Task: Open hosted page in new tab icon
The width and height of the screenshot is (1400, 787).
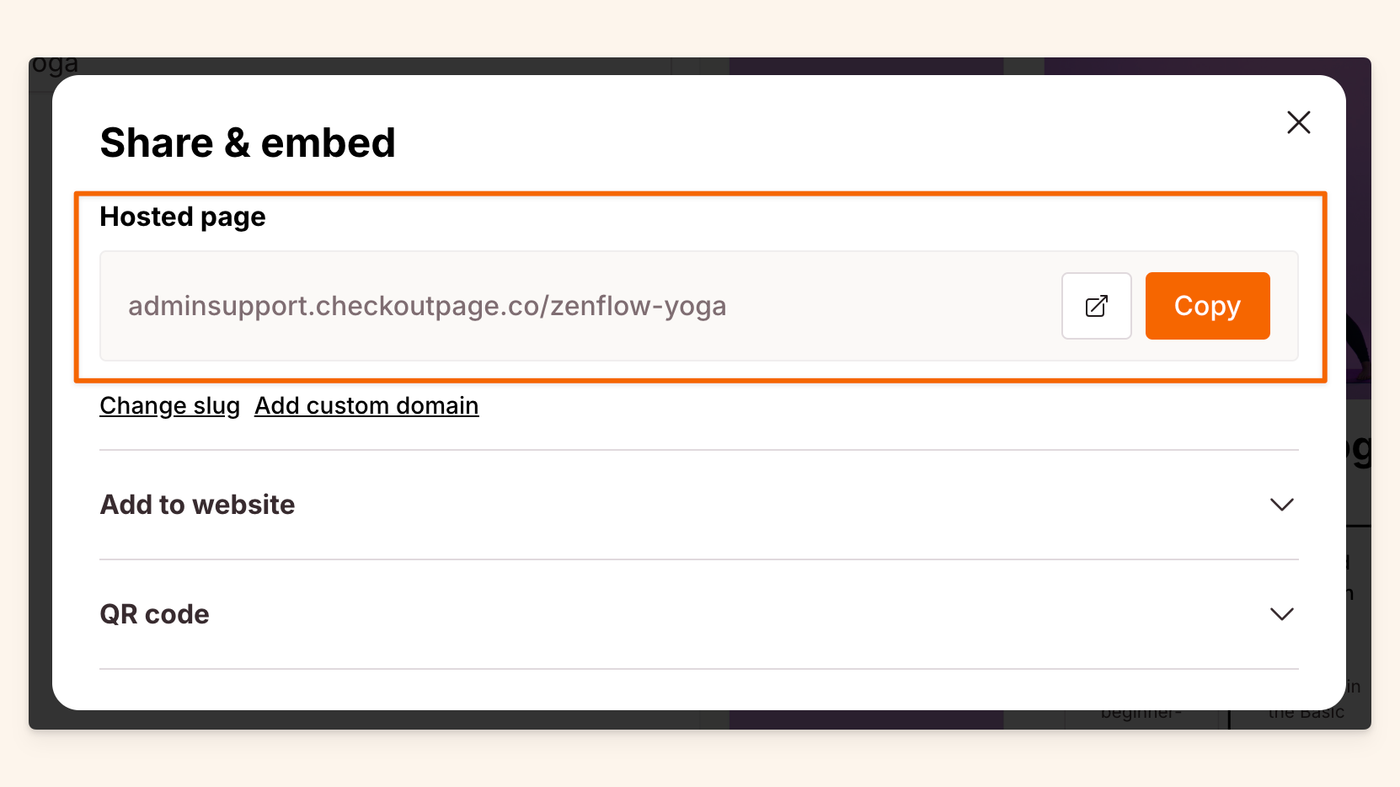Action: (1096, 306)
